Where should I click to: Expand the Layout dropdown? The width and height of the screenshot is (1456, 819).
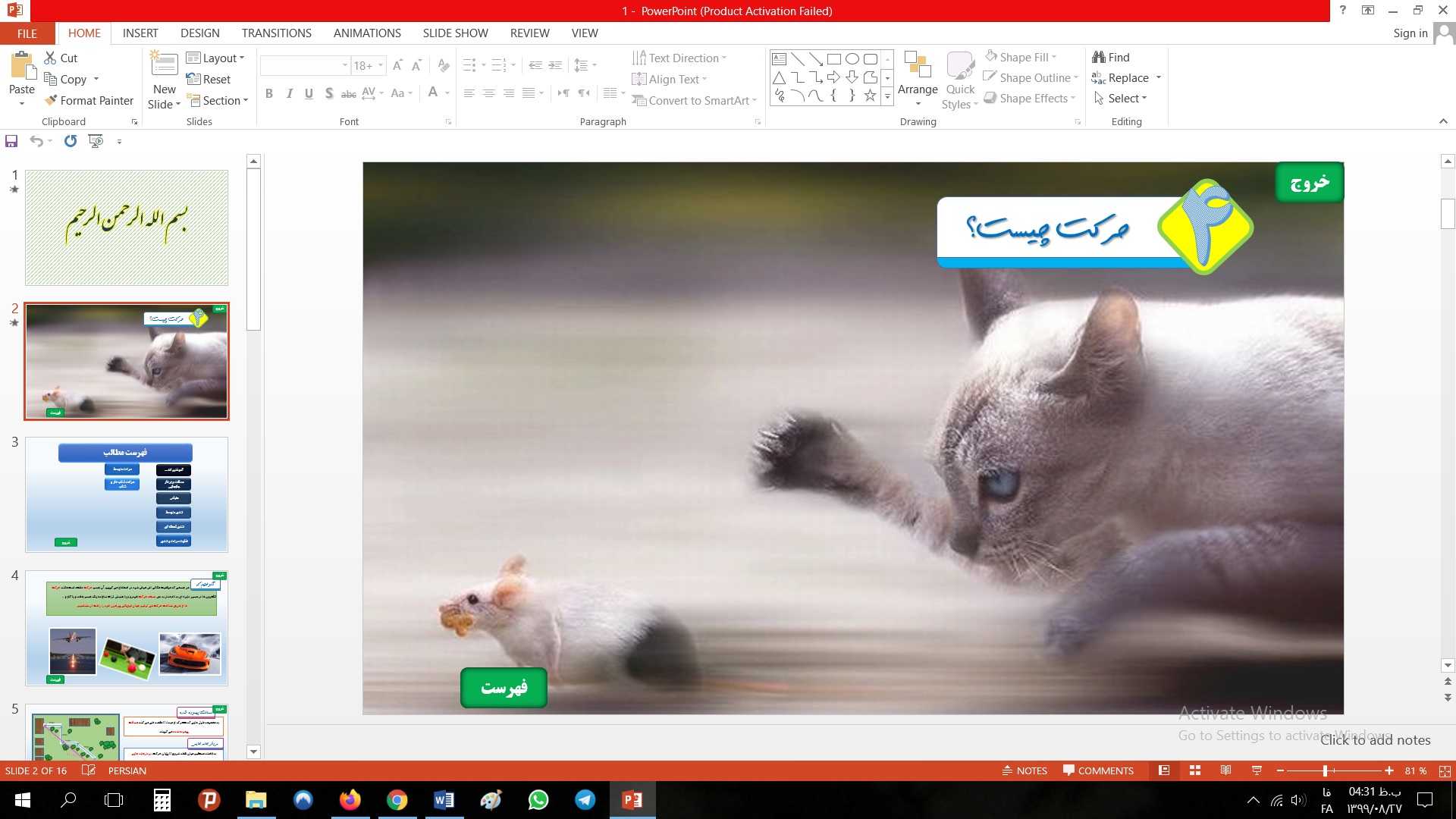pos(216,58)
